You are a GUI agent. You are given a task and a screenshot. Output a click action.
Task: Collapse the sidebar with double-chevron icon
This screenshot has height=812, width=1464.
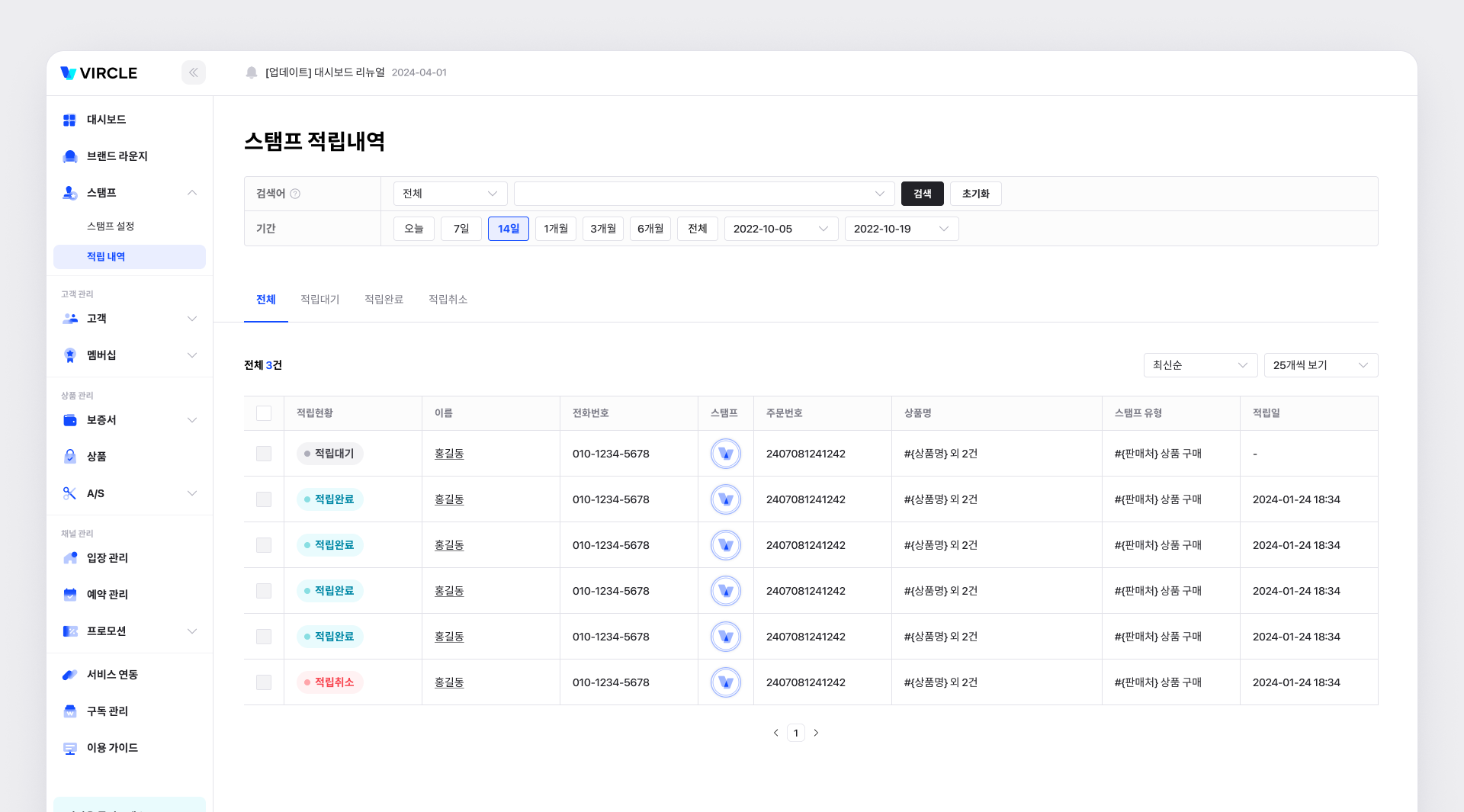click(194, 72)
